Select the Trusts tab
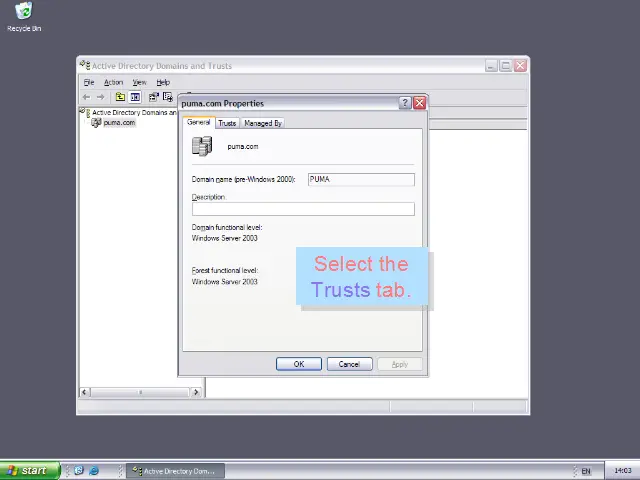The width and height of the screenshot is (640, 480). (227, 123)
